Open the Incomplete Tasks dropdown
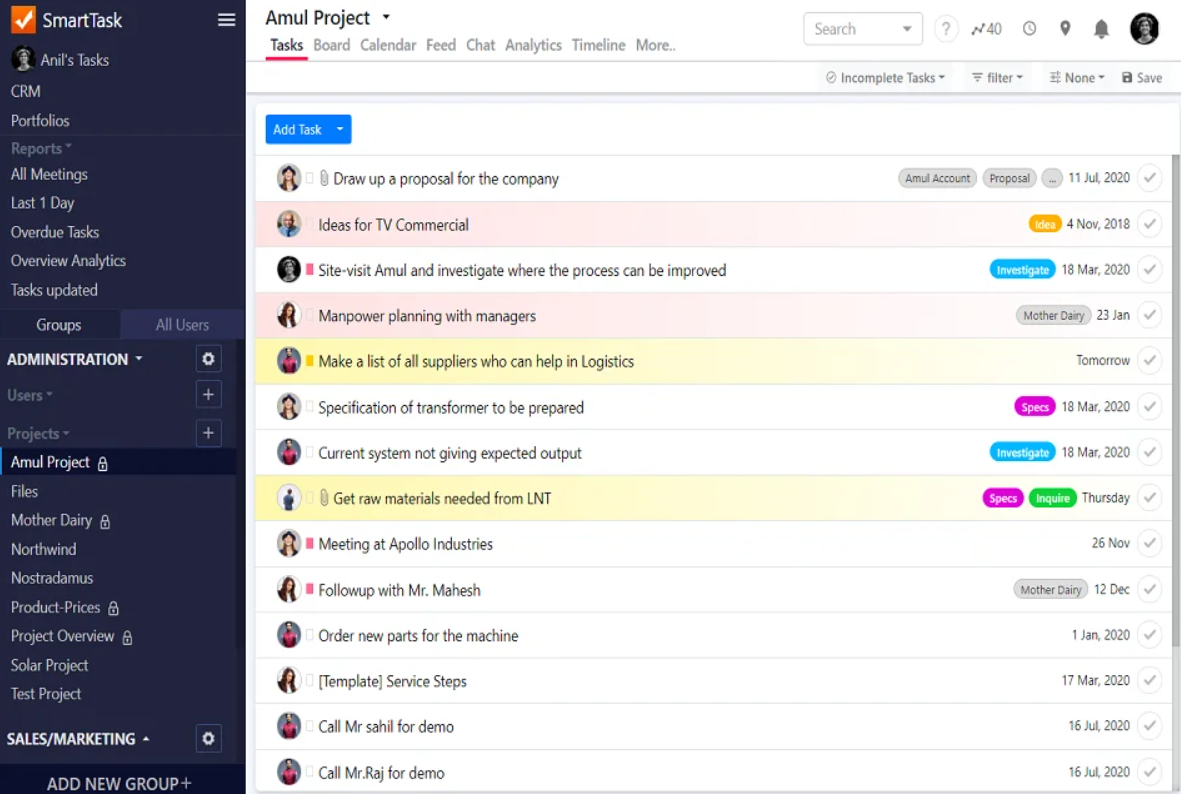The image size is (1181, 794). point(885,78)
